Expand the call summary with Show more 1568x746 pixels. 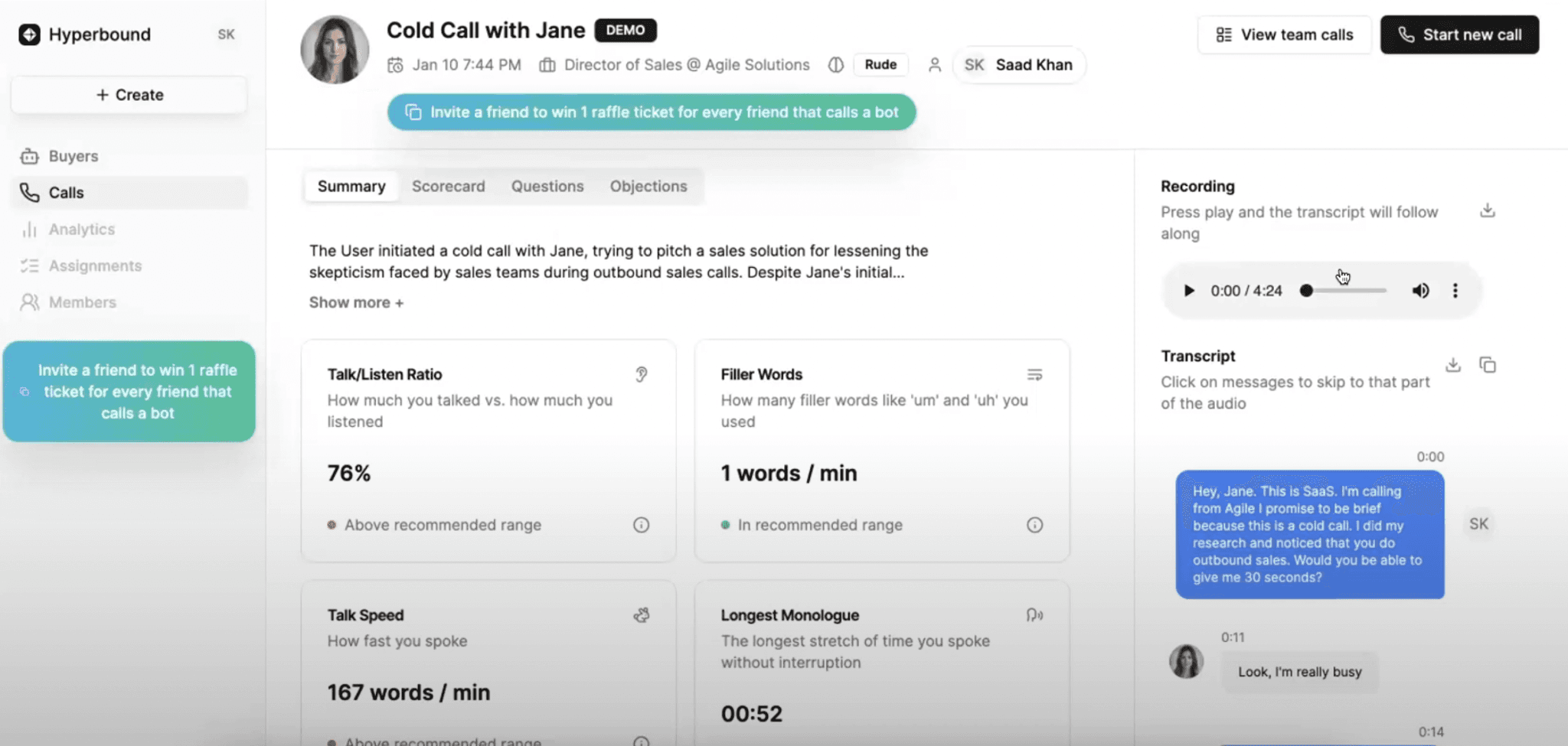356,302
